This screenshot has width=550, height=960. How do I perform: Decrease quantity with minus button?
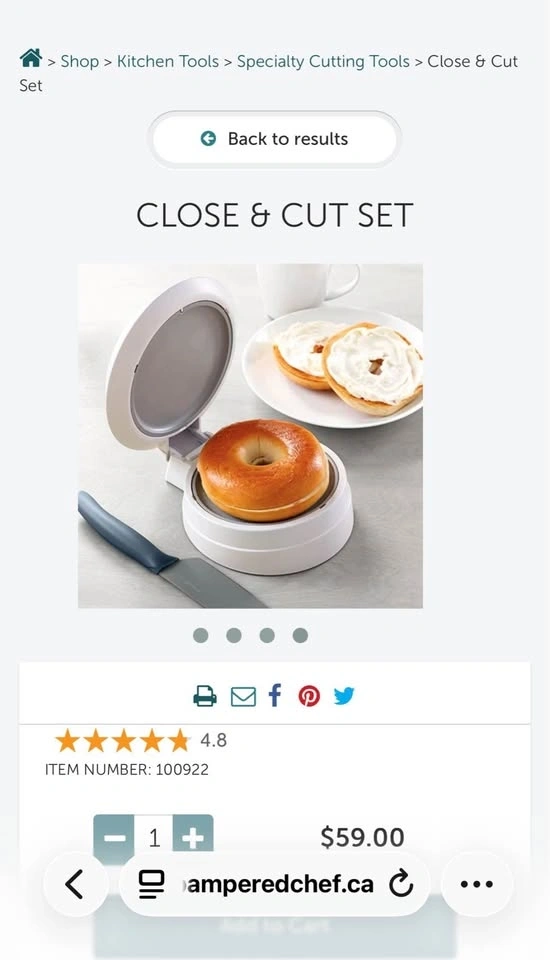(114, 836)
